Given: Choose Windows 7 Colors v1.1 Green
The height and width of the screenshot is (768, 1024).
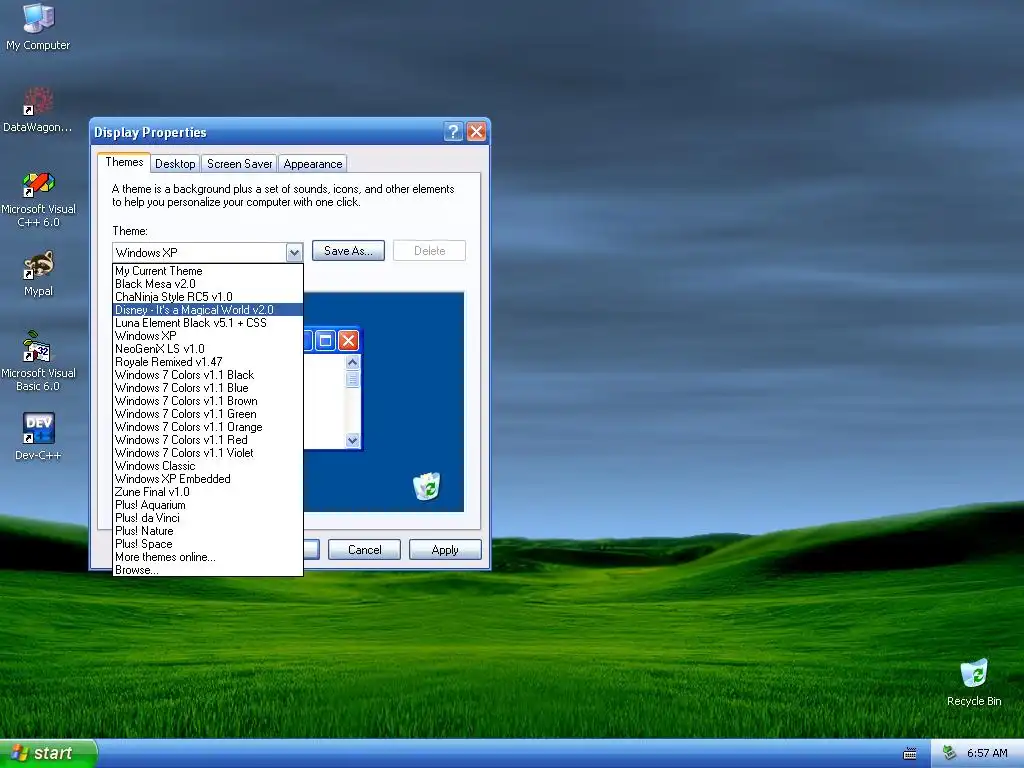Looking at the screenshot, I should point(208,414).
